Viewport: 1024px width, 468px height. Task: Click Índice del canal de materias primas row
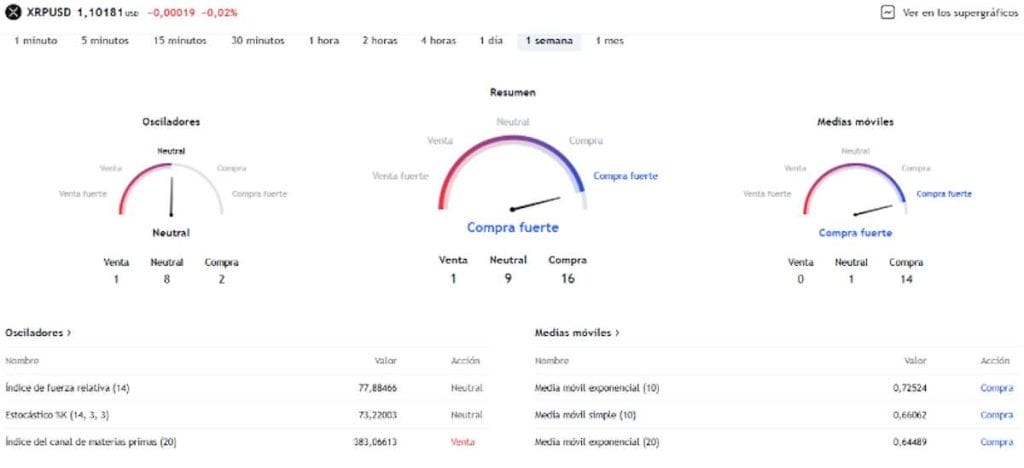[246, 442]
